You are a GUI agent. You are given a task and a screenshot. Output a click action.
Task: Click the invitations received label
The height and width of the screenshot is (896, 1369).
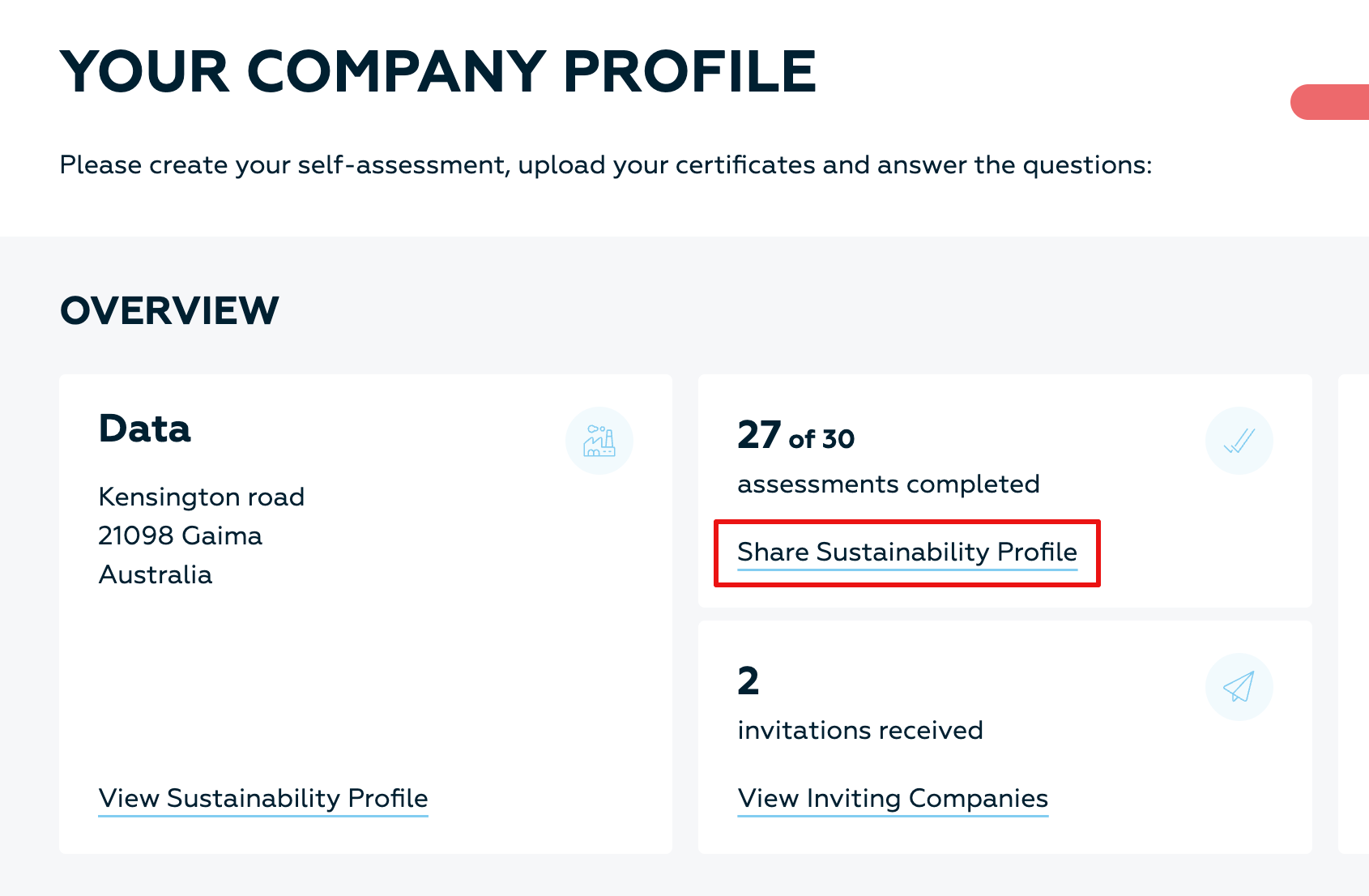(860, 730)
